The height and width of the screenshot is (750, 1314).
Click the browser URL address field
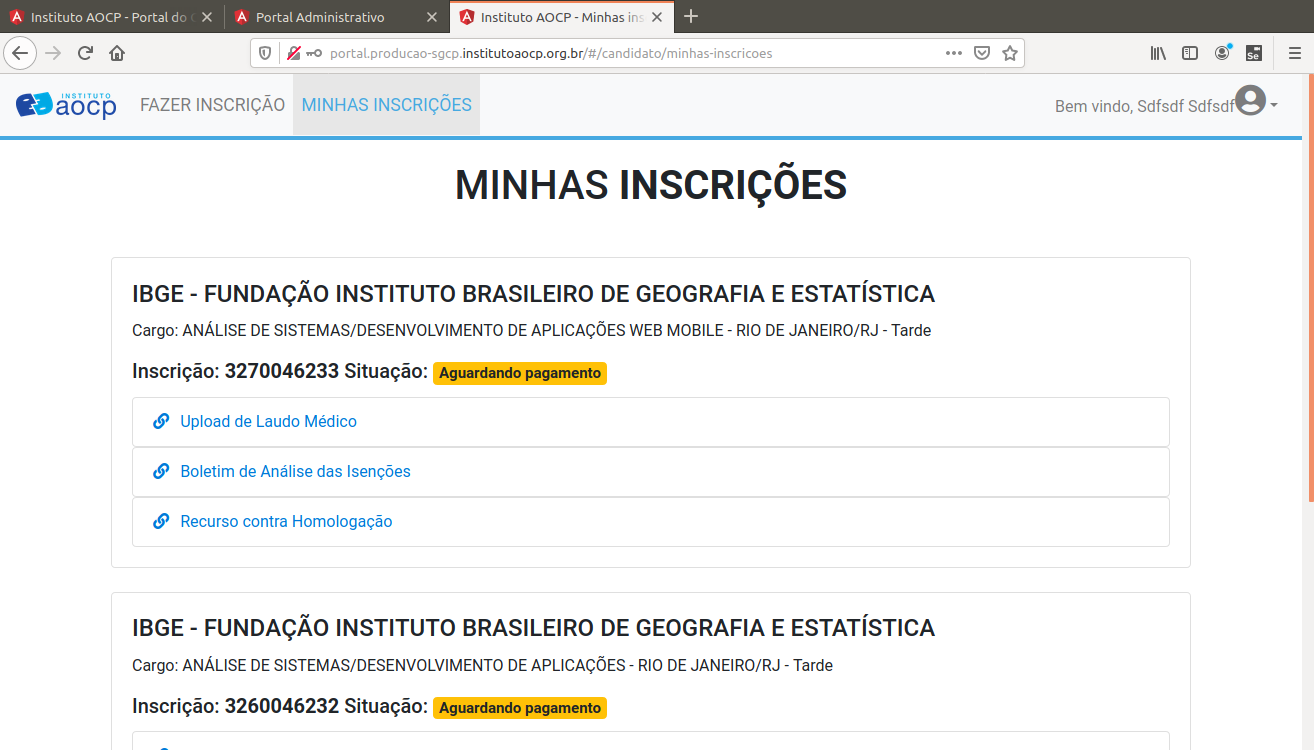pyautogui.click(x=635, y=53)
